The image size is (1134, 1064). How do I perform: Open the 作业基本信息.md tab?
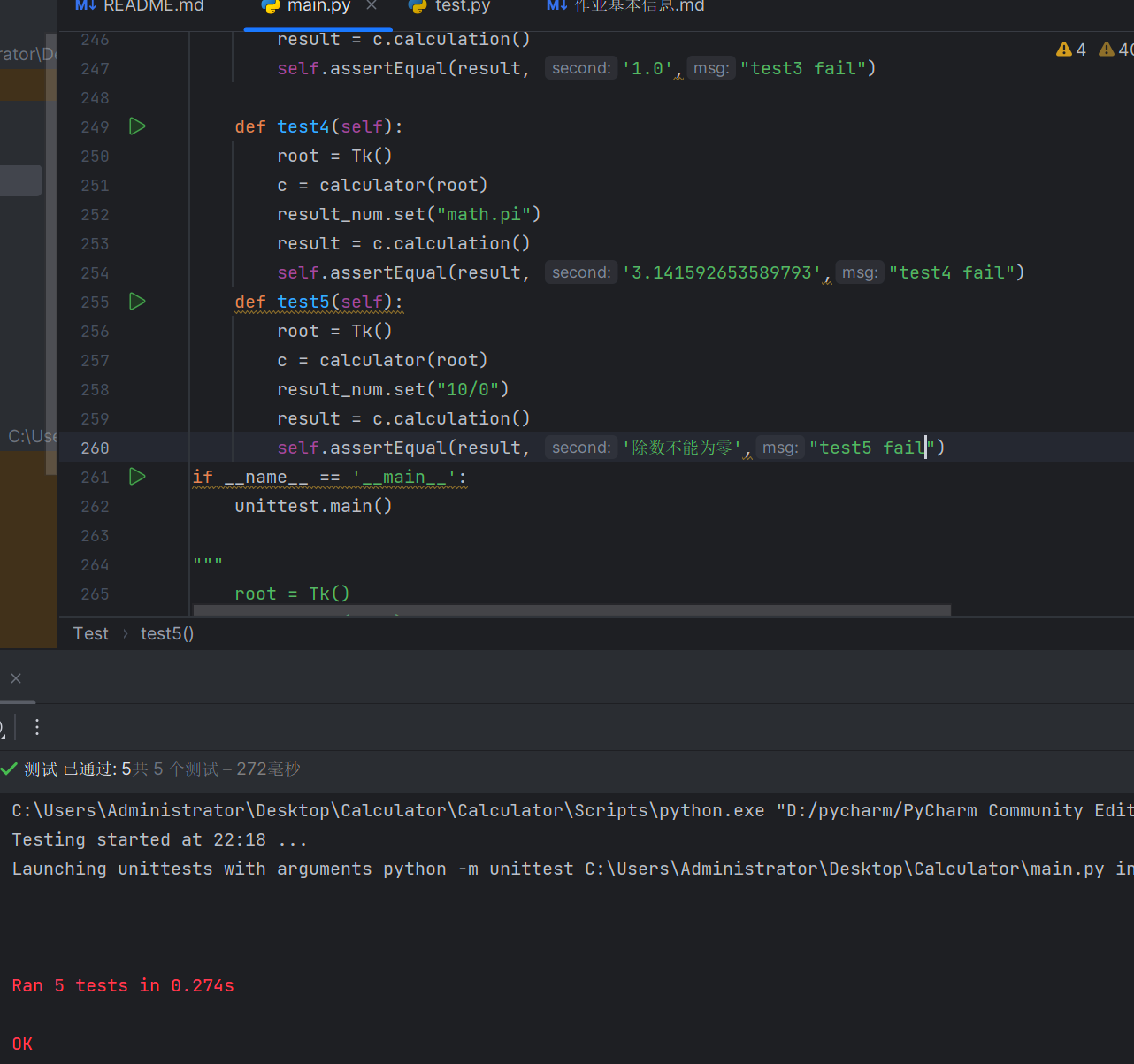point(639,6)
